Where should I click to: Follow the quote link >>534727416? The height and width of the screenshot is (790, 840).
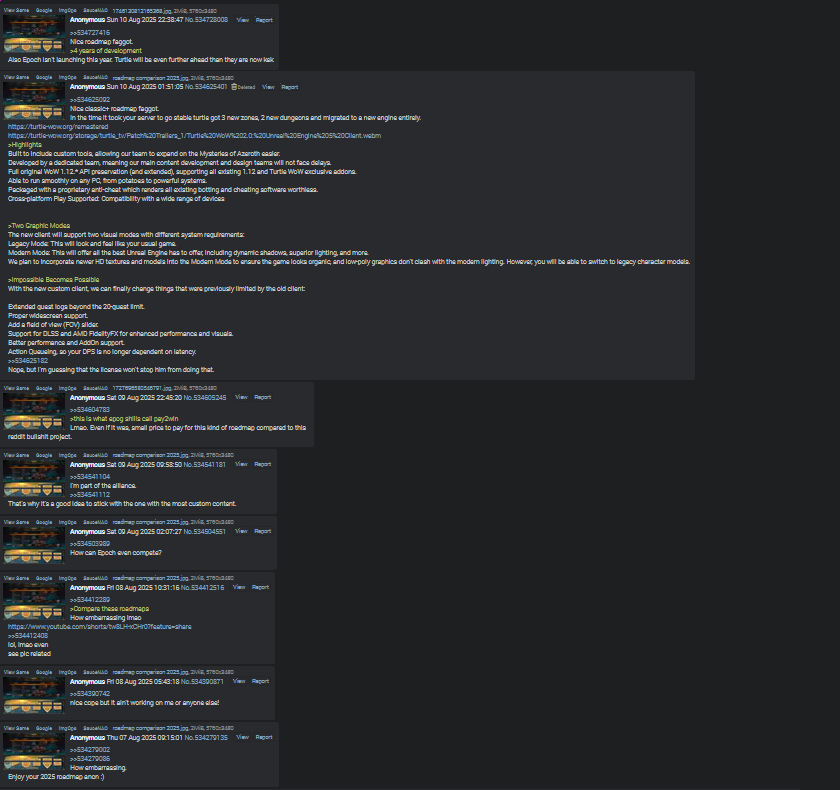pyautogui.click(x=90, y=33)
